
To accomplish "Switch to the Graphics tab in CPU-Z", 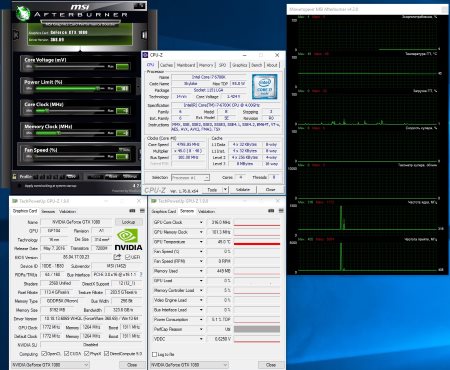I will tap(239, 65).
